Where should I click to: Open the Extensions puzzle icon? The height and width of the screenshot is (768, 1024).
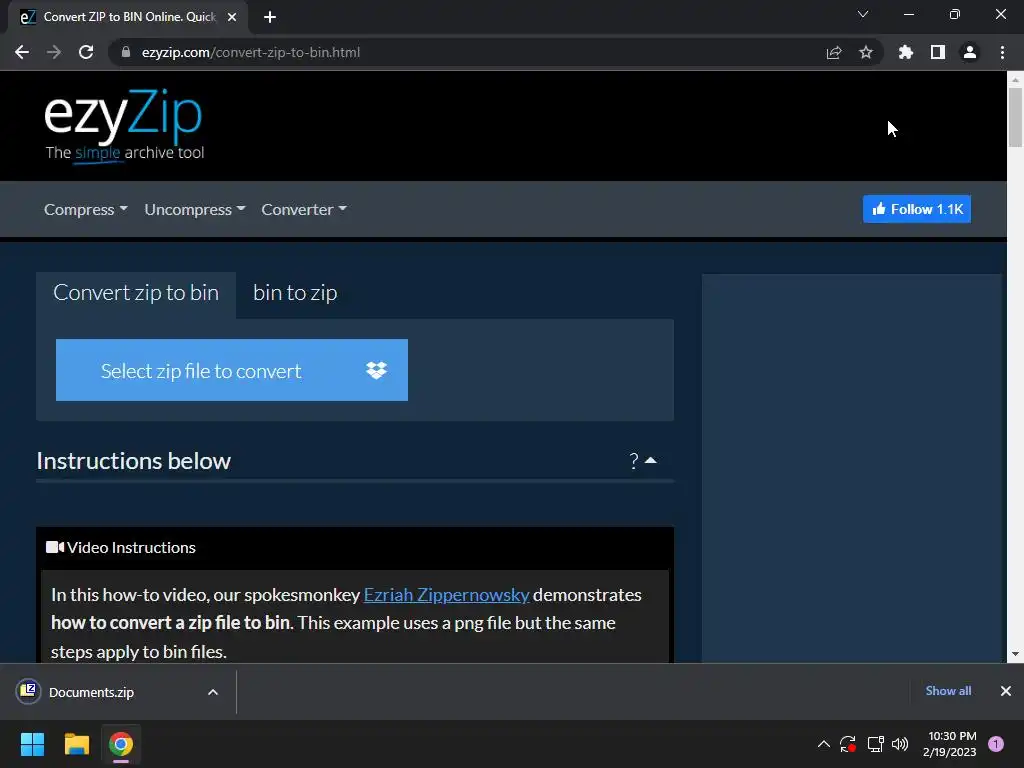(x=906, y=52)
